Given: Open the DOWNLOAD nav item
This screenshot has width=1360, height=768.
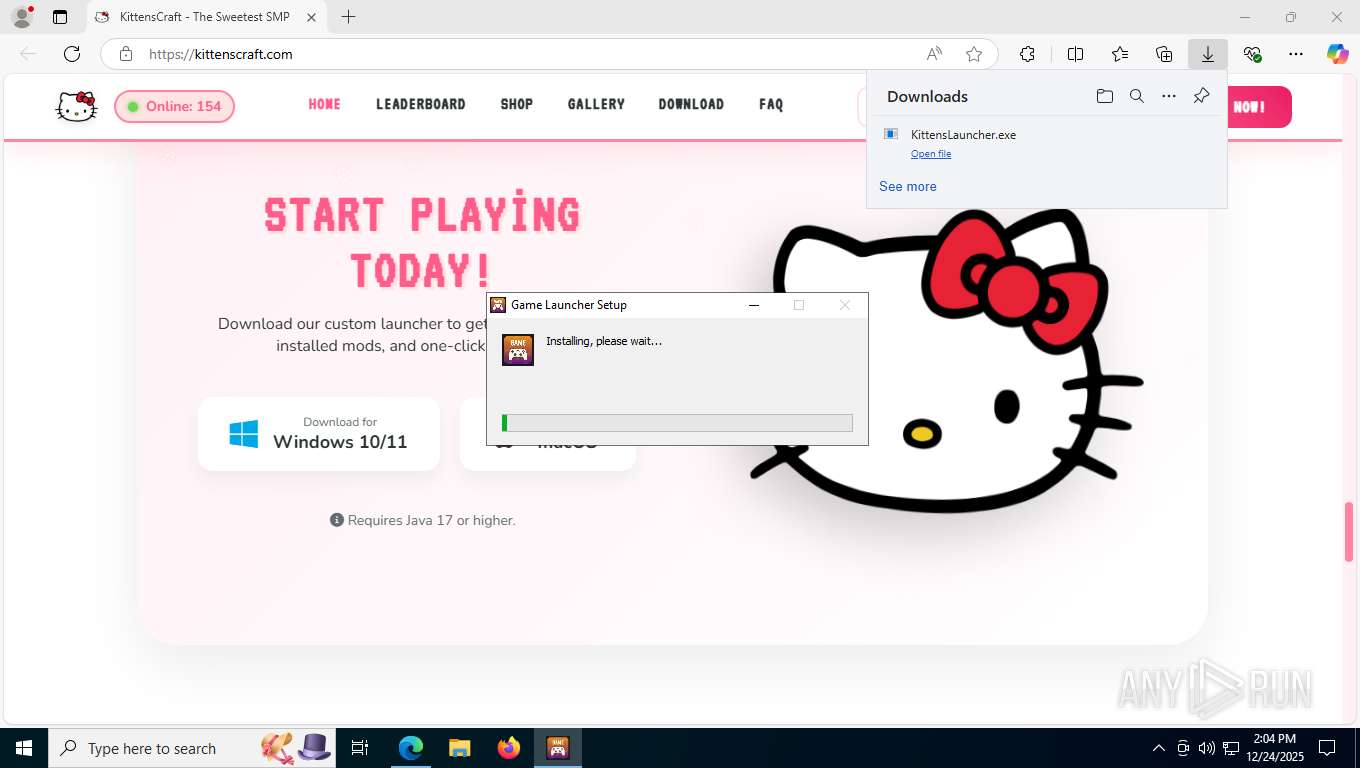Looking at the screenshot, I should pos(691,104).
